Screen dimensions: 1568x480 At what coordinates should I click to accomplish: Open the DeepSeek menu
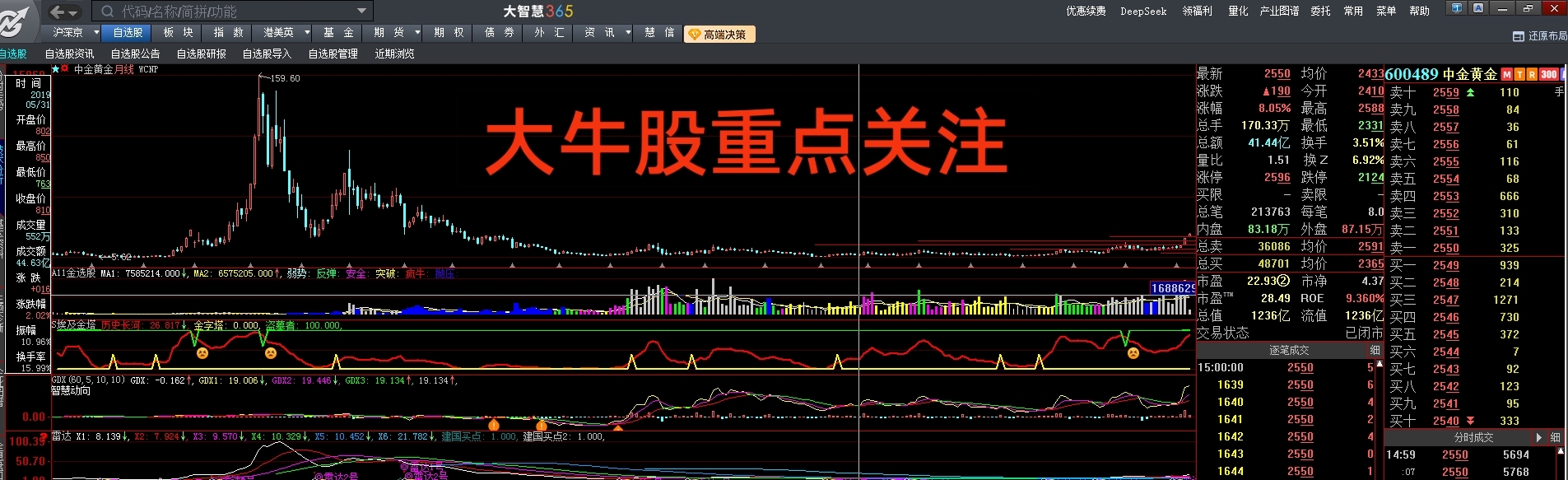[1143, 12]
